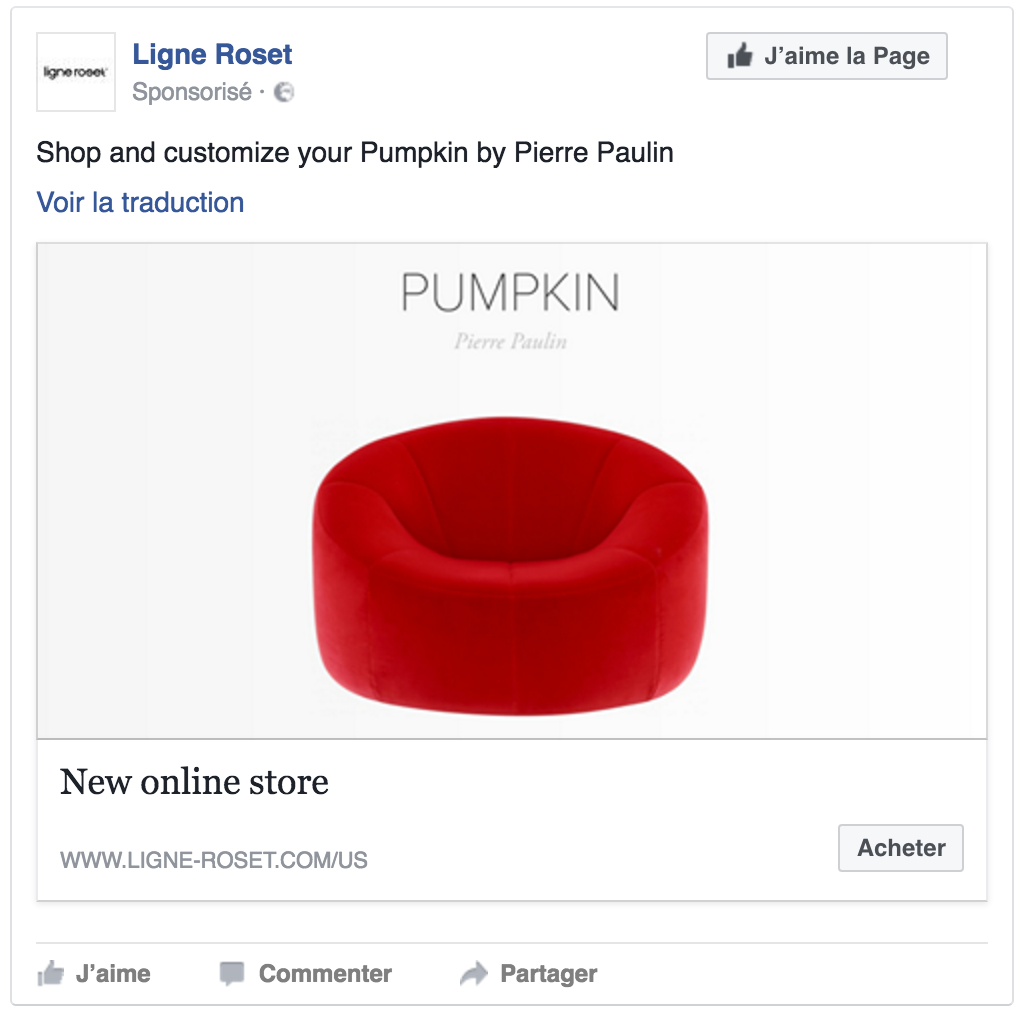
Task: Click the Ligne Roset logo avatar
Action: pos(76,72)
